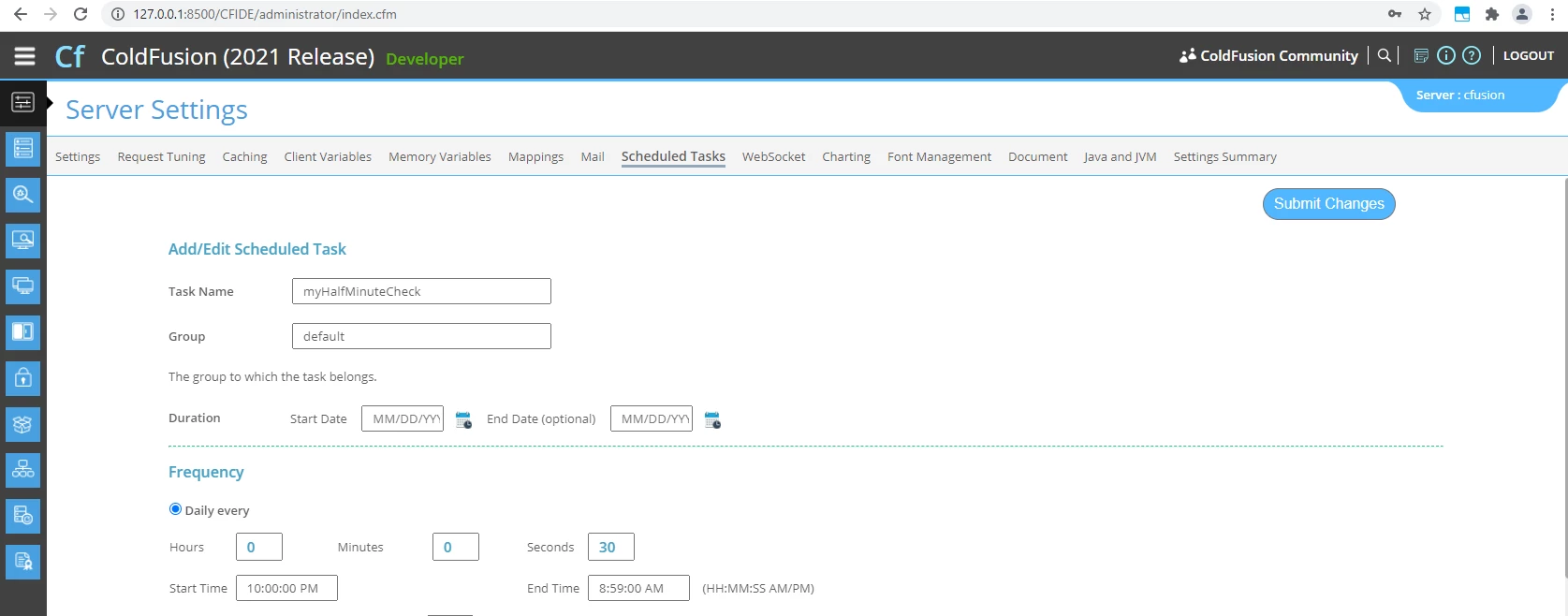Open the Charting tab
Viewport: 1568px width, 616px height.
[846, 156]
